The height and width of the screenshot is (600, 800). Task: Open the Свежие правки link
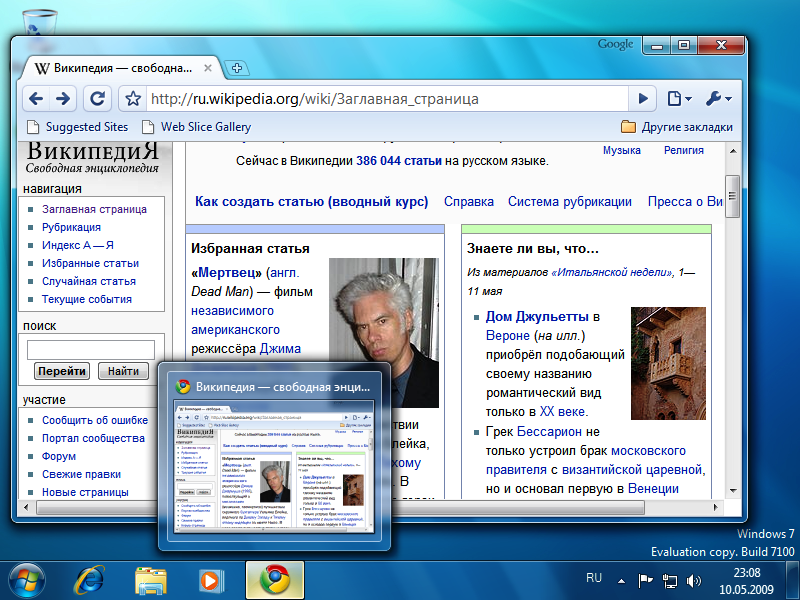tap(81, 474)
